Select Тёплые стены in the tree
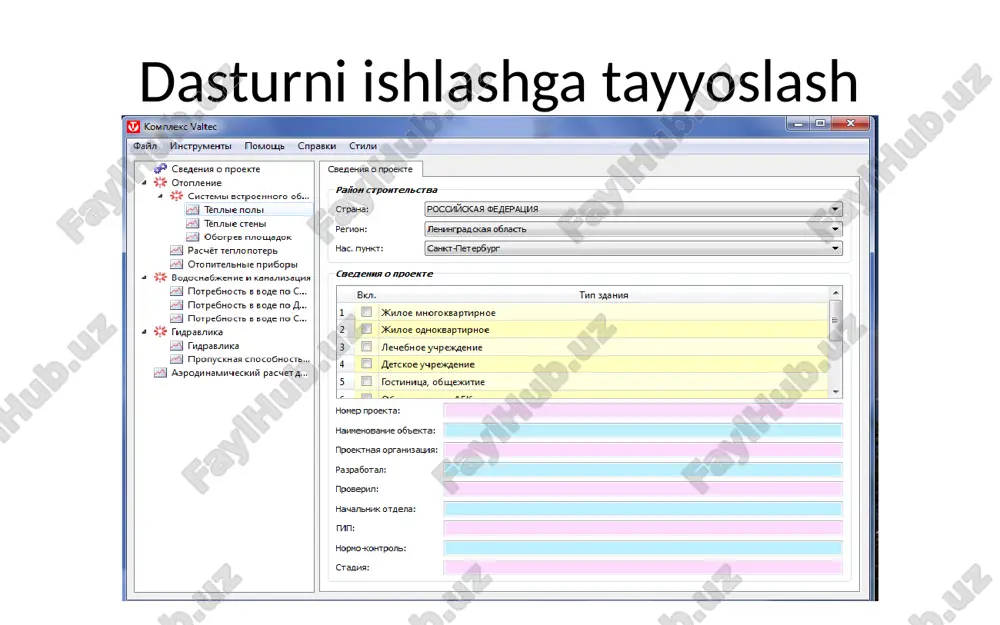The height and width of the screenshot is (625, 1000). (x=235, y=223)
